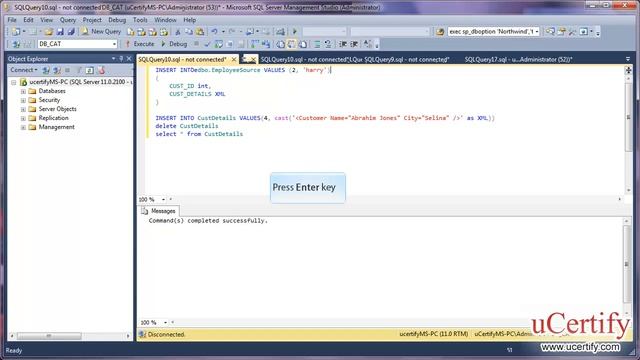640x360 pixels.
Task: Open the View menu
Action: 46,20
